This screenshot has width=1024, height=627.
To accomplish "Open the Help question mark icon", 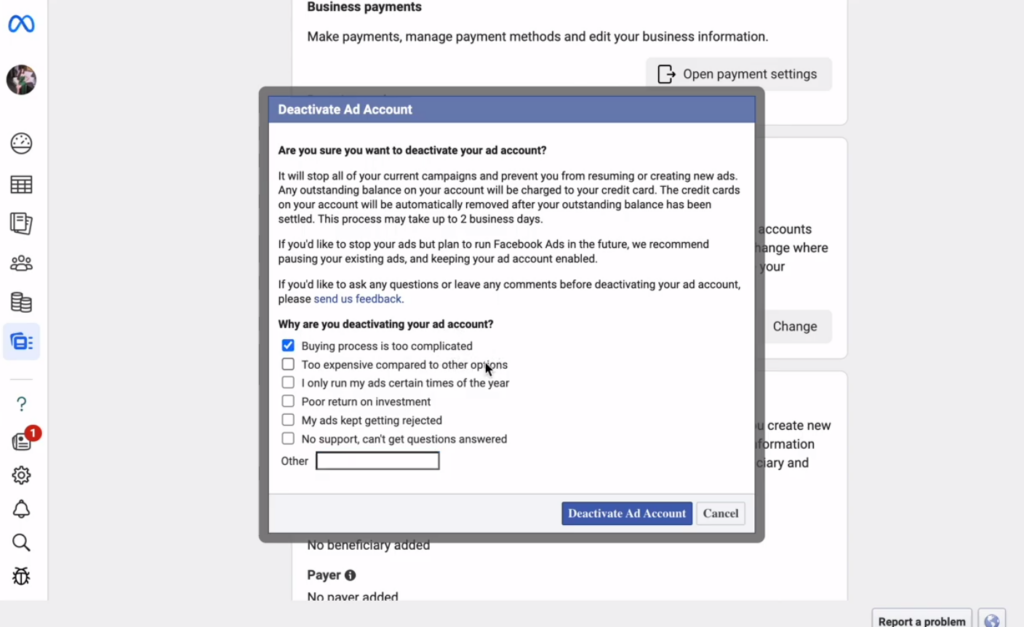I will click(21, 403).
